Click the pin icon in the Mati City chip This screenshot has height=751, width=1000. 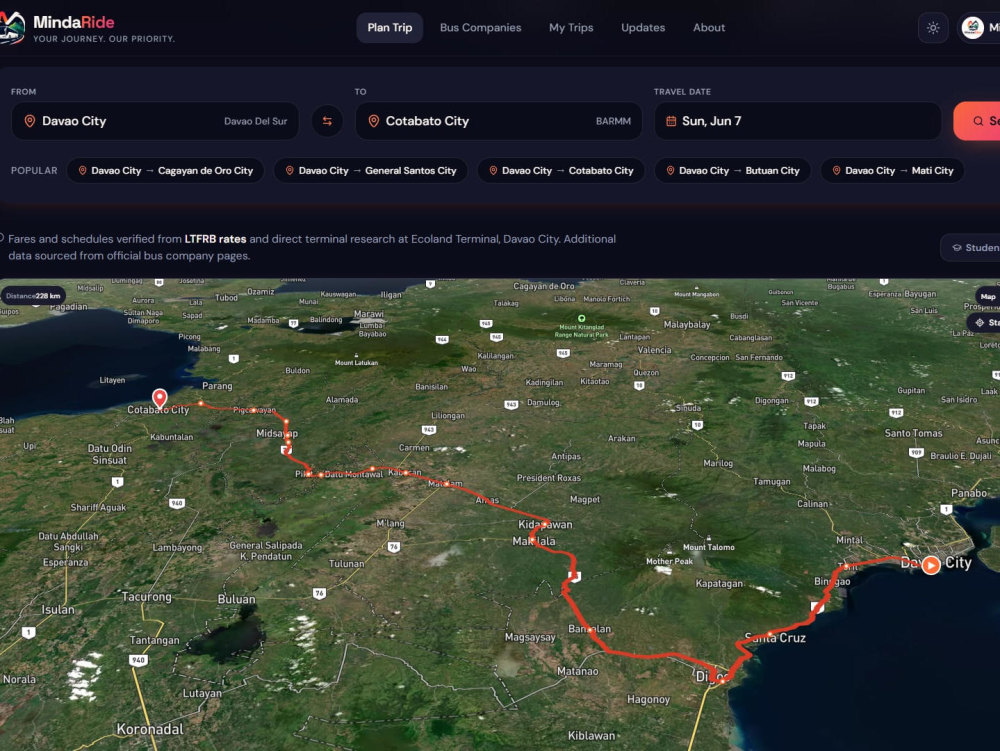pos(836,171)
